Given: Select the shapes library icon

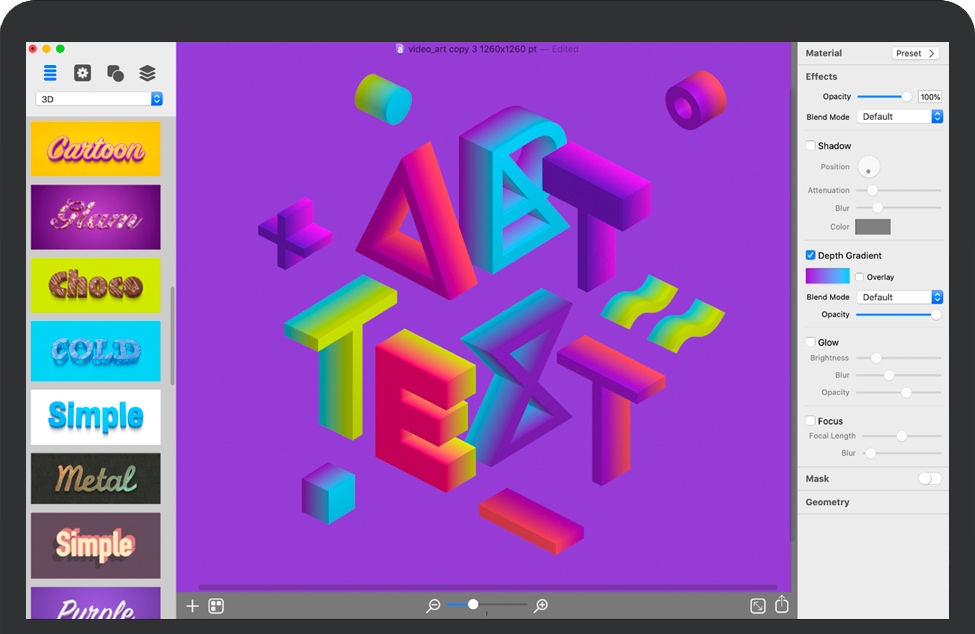Looking at the screenshot, I should pos(115,73).
